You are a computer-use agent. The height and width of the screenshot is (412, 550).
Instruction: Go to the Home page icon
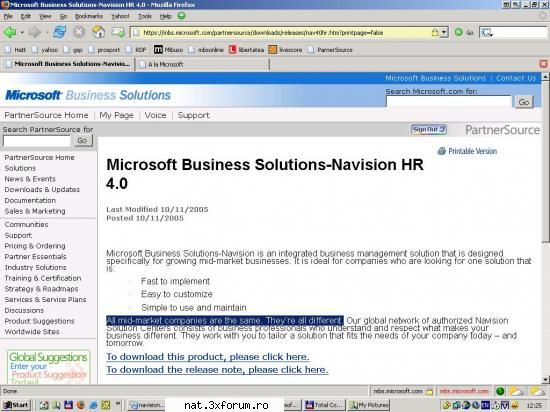[x=99, y=32]
